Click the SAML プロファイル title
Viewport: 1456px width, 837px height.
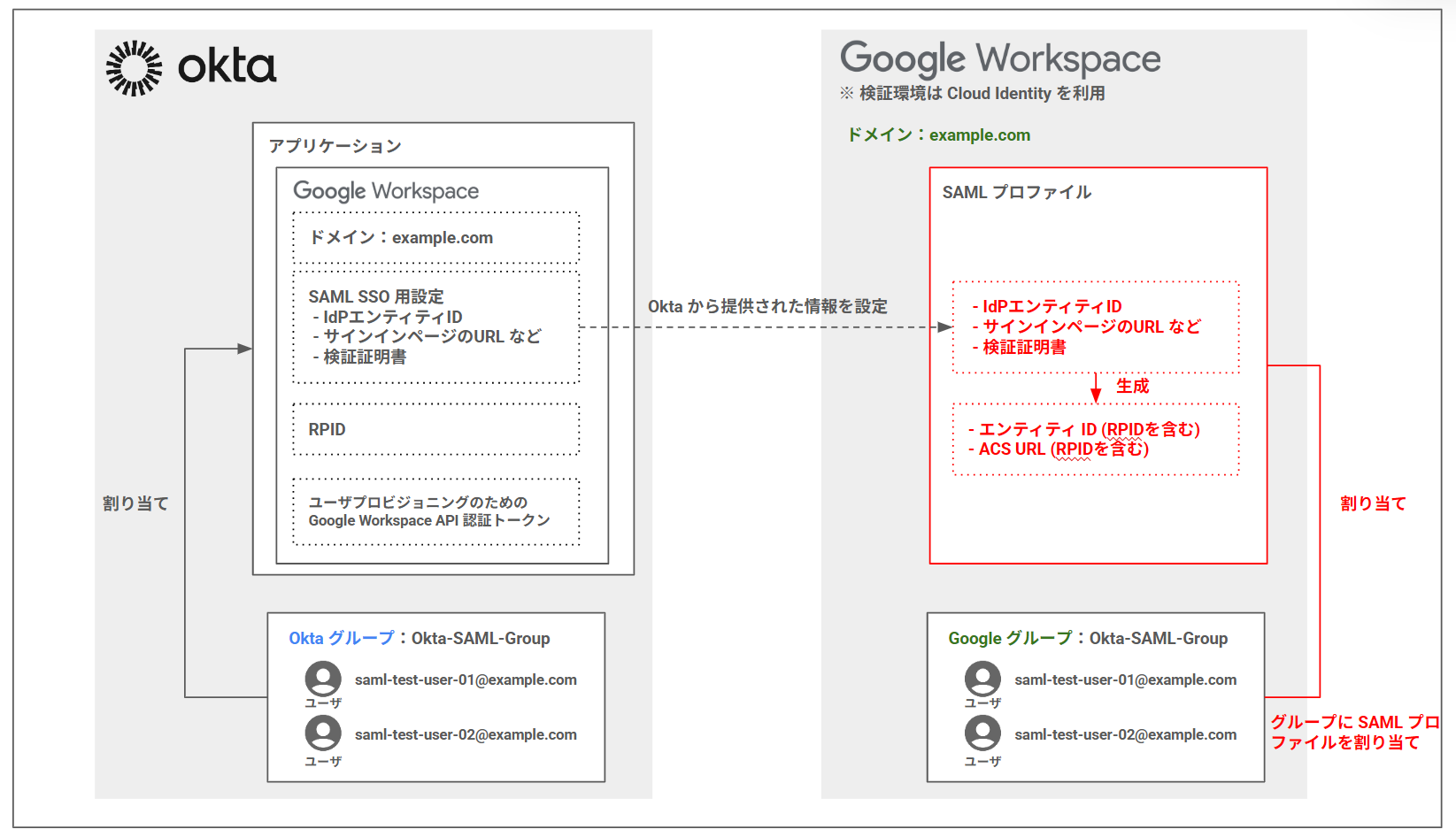tap(1016, 191)
